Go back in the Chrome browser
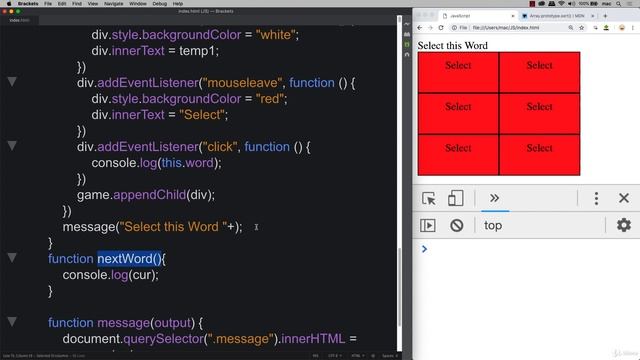Image resolution: width=640 pixels, height=360 pixels. pos(420,28)
